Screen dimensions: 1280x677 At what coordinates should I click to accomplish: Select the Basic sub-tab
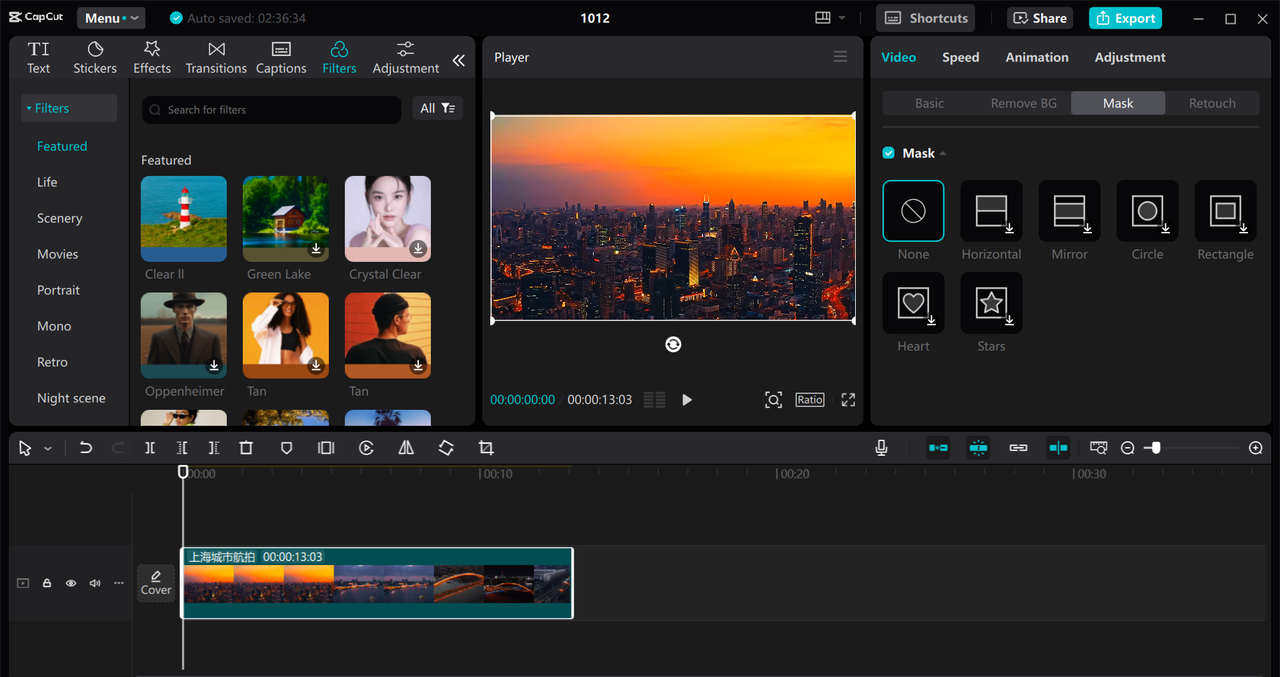click(x=929, y=103)
